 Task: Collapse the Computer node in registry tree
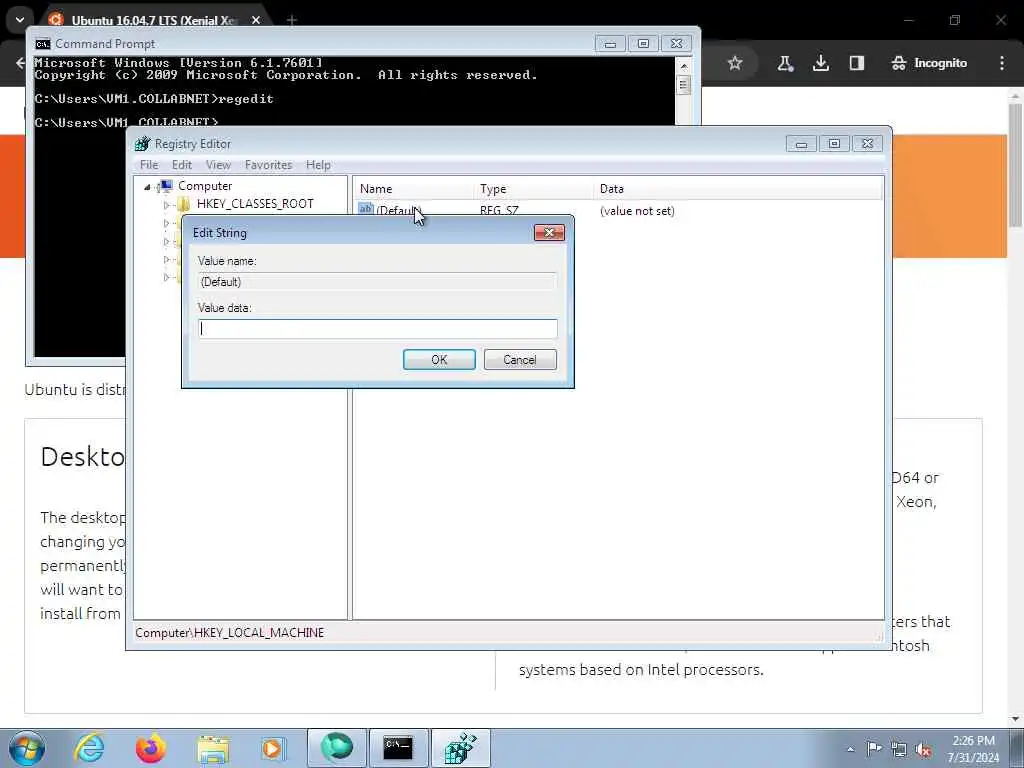point(148,187)
